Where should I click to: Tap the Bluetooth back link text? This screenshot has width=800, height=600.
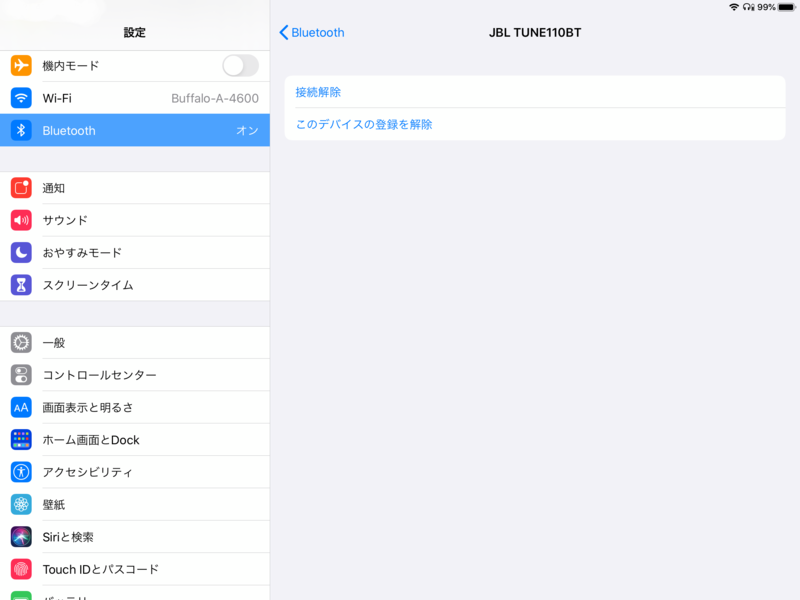click(317, 33)
